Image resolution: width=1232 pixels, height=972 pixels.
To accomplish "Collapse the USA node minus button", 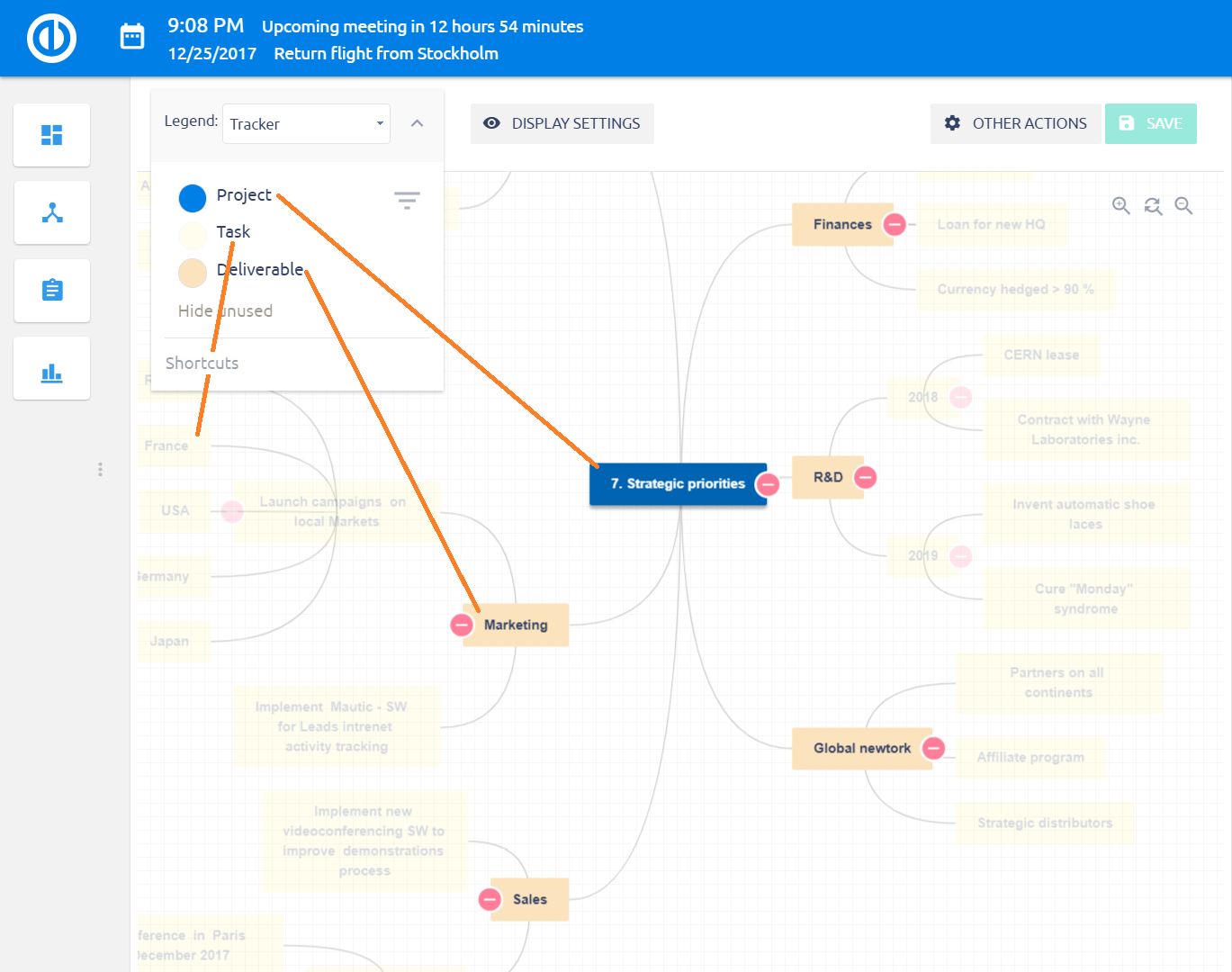I will pyautogui.click(x=232, y=511).
